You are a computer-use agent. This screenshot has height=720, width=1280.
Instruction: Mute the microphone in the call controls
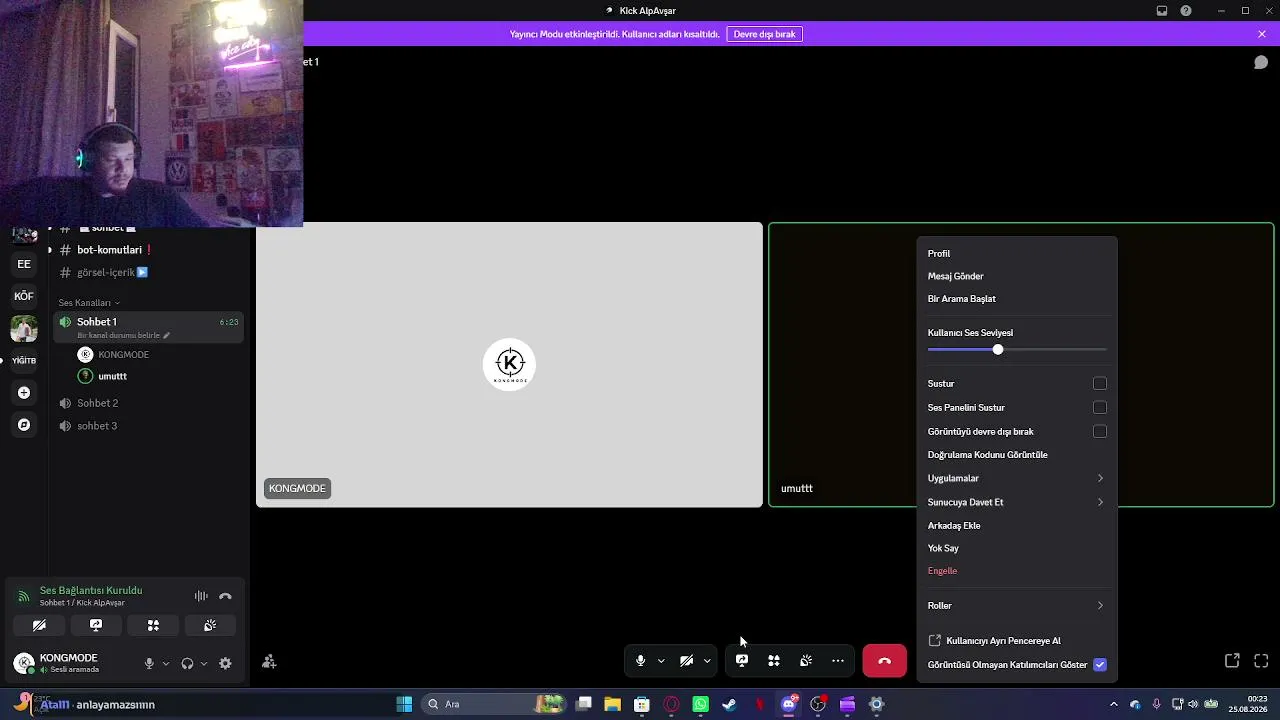[641, 661]
